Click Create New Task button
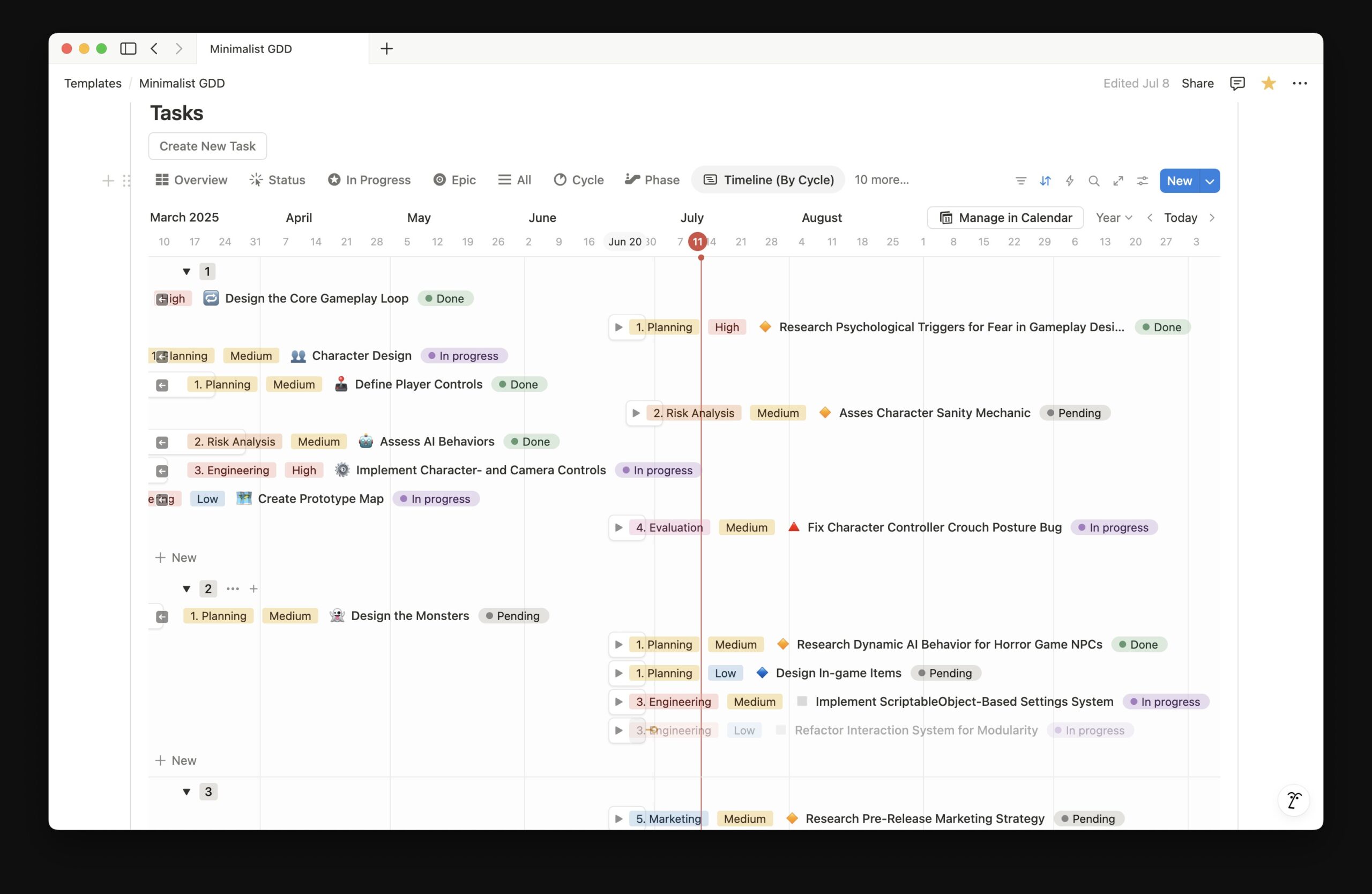1372x894 pixels. pyautogui.click(x=207, y=146)
